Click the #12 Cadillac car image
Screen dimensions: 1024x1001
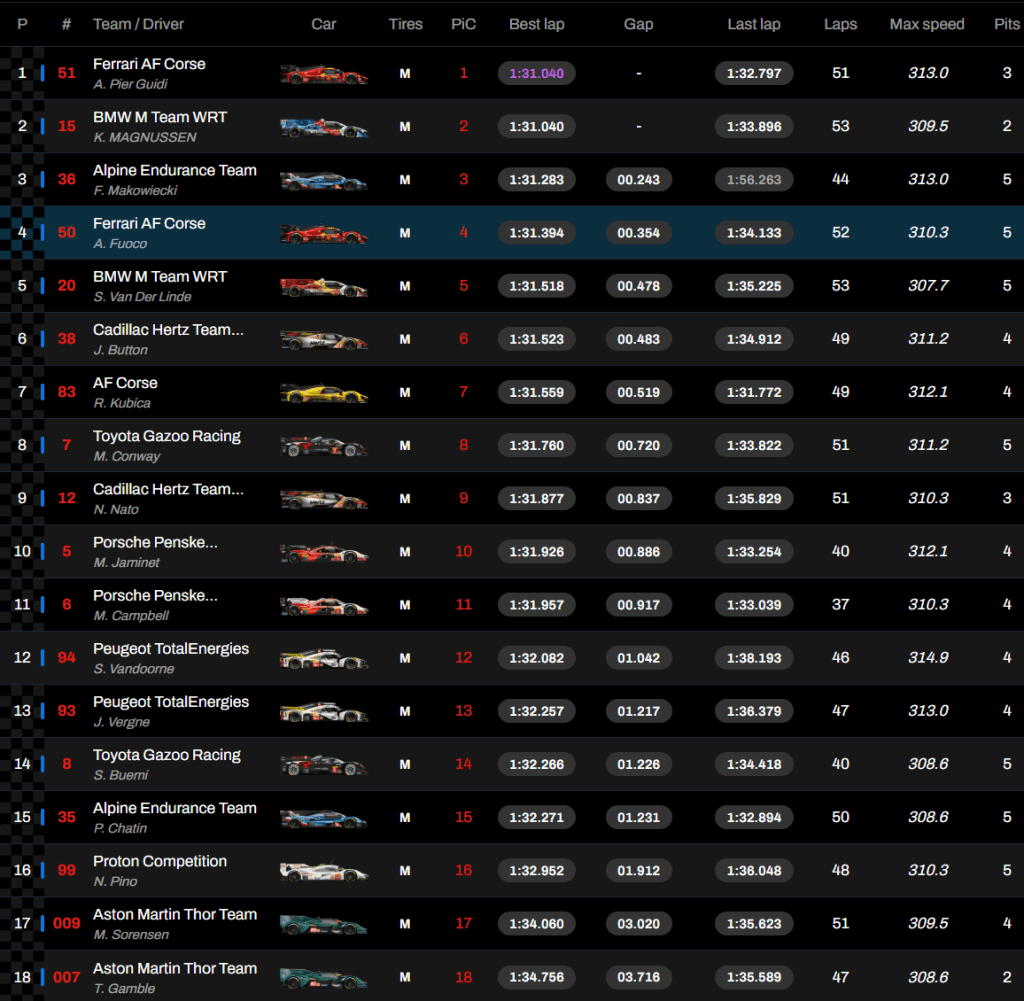pos(324,499)
